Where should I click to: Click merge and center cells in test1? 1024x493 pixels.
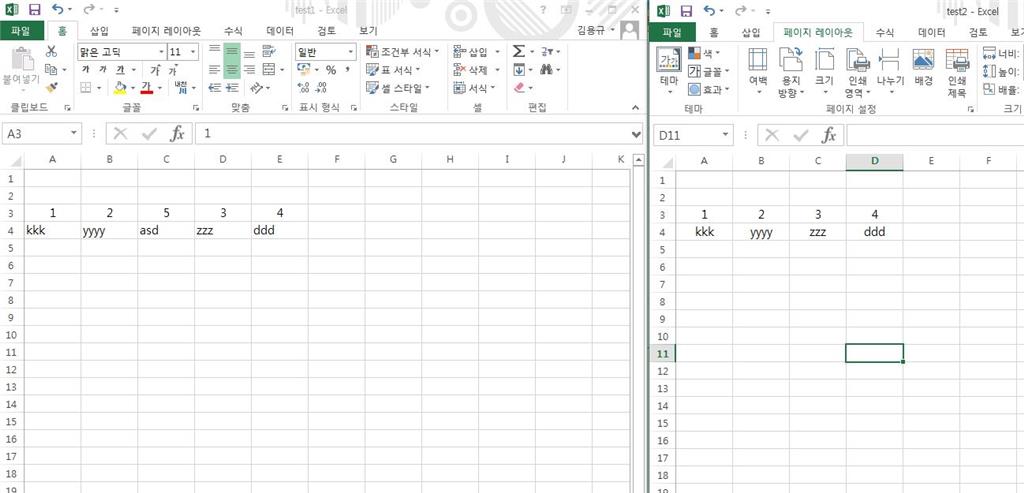(268, 69)
